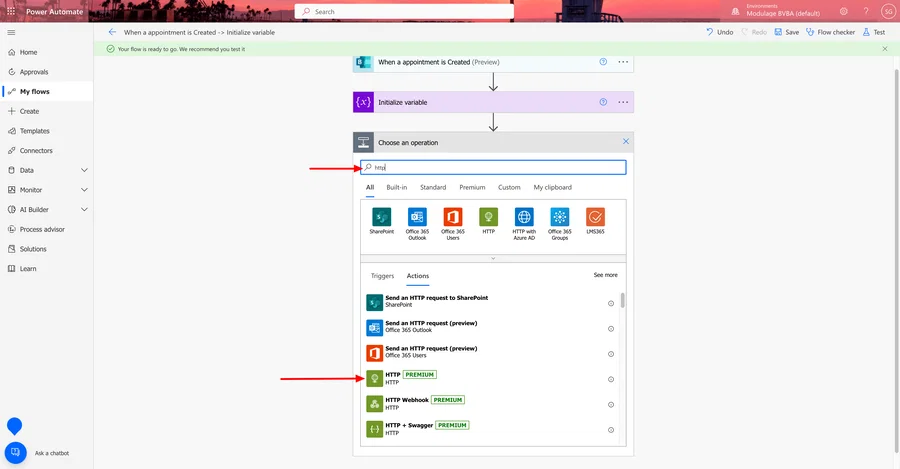Choose Send an HTTP request Office 365 Users

(491, 352)
